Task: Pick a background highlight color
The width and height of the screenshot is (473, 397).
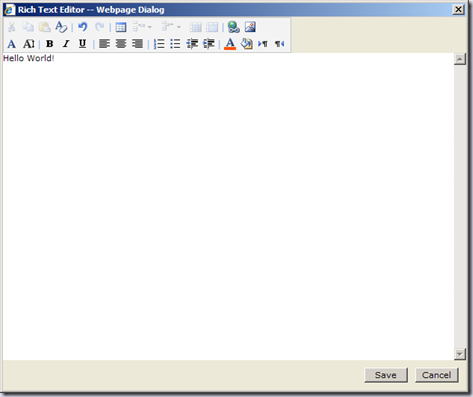Action: (x=246, y=44)
